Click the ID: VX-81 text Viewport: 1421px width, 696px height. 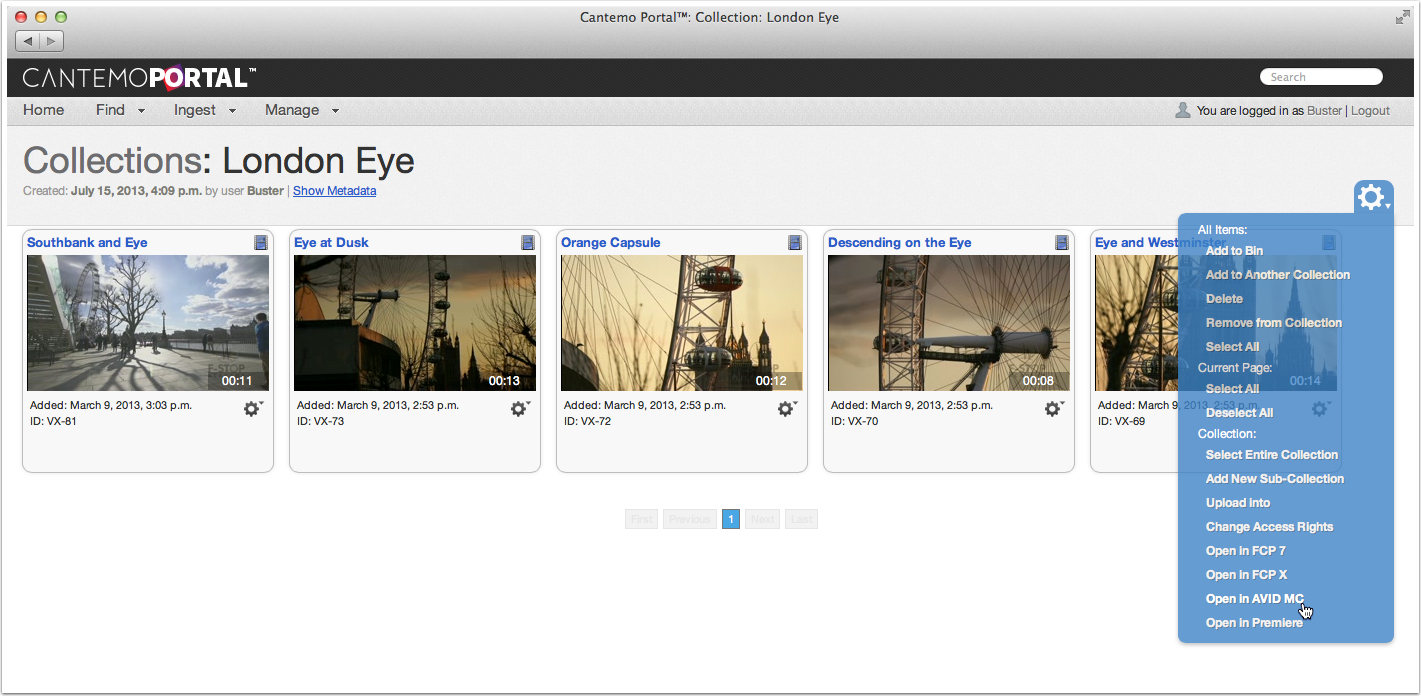pyautogui.click(x=54, y=421)
